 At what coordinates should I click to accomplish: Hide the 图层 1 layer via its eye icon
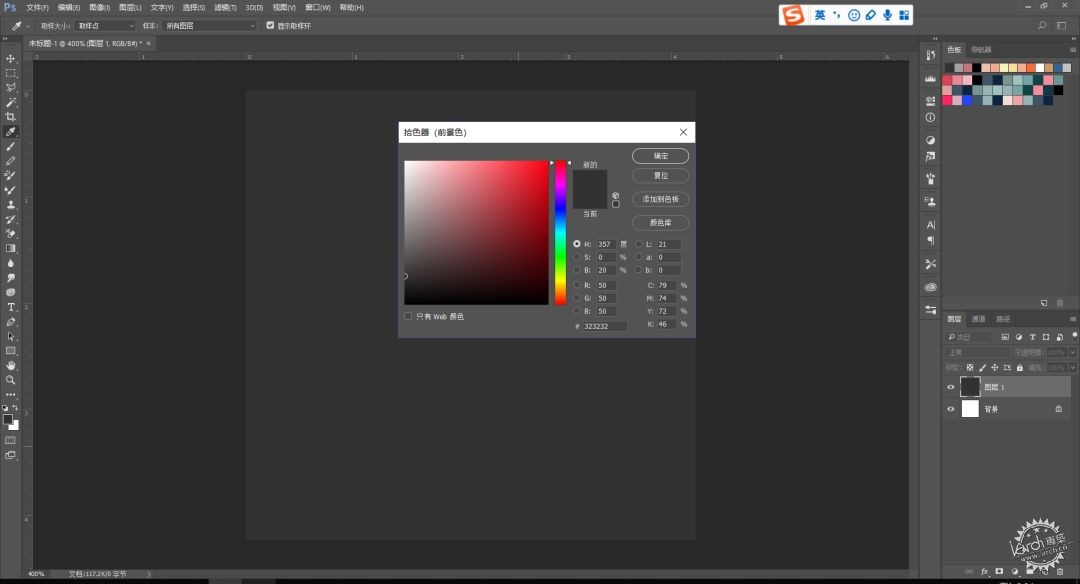(x=951, y=387)
